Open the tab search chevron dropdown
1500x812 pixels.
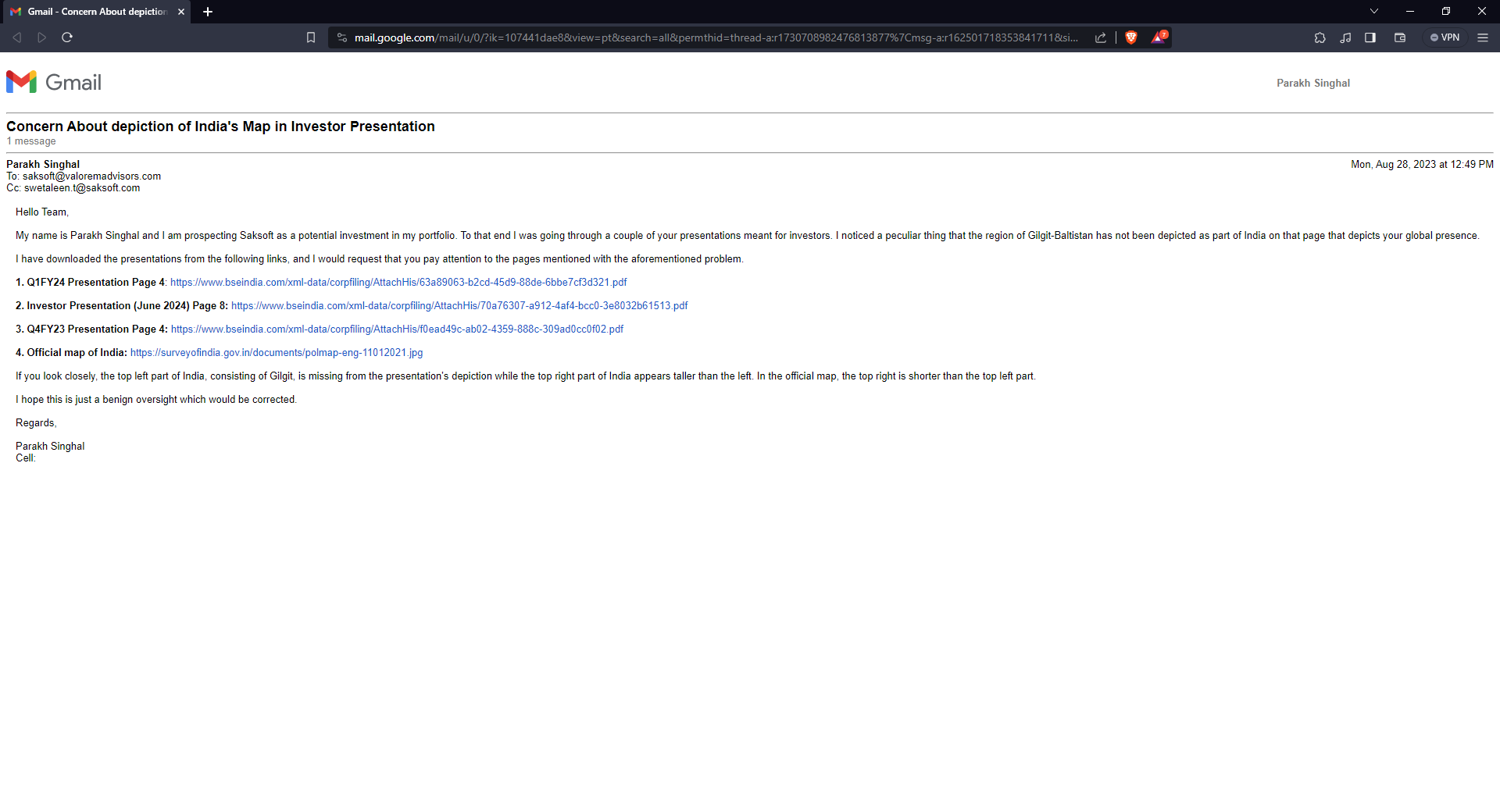(x=1374, y=11)
